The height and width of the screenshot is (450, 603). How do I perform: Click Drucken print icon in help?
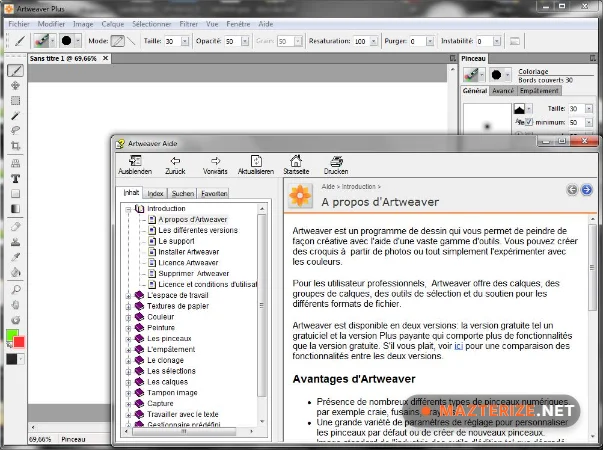pyautogui.click(x=336, y=165)
